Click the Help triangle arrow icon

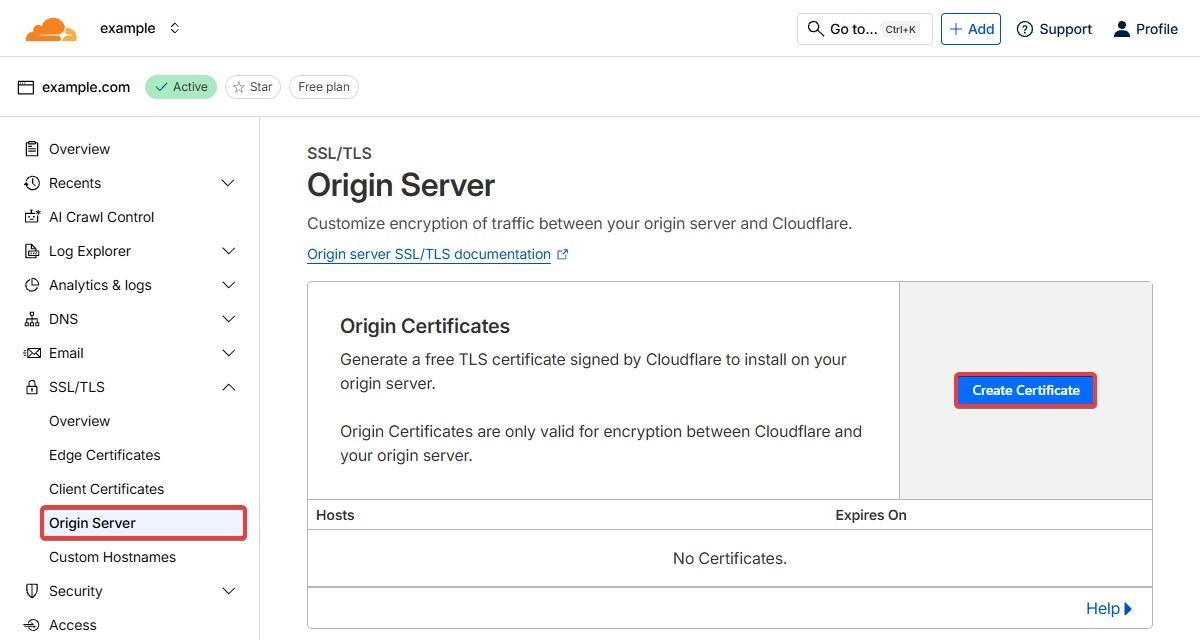click(x=1128, y=609)
